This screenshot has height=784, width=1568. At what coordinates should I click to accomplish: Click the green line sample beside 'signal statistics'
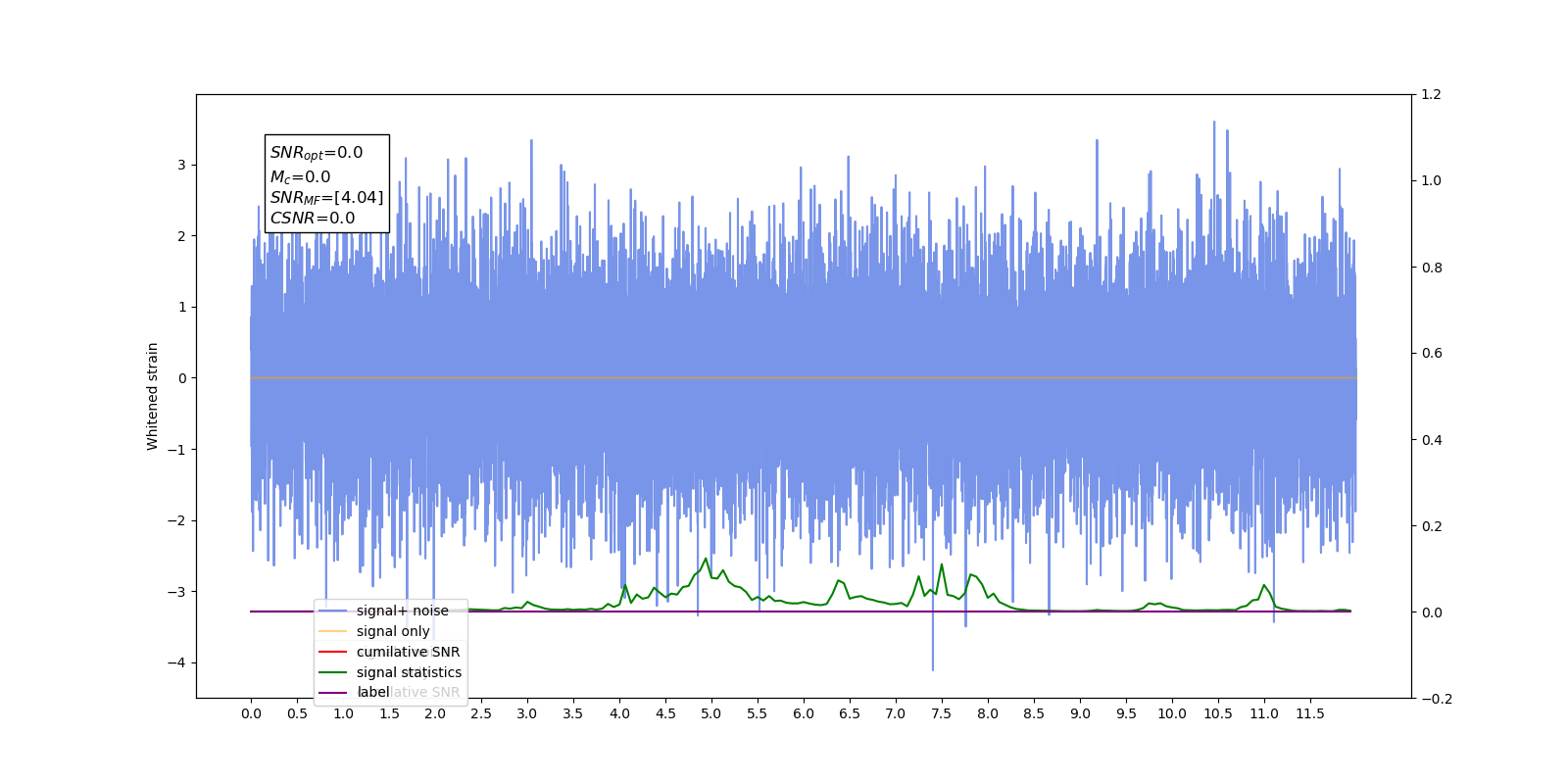pyautogui.click(x=333, y=672)
